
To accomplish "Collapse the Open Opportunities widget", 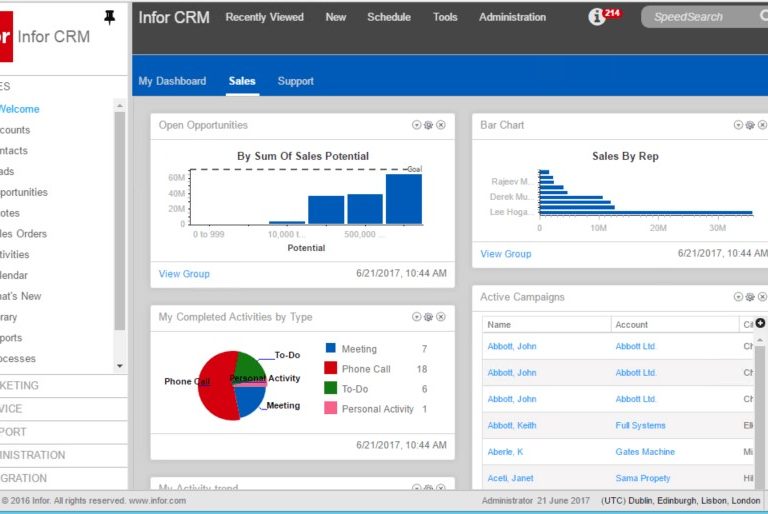I will (x=416, y=125).
